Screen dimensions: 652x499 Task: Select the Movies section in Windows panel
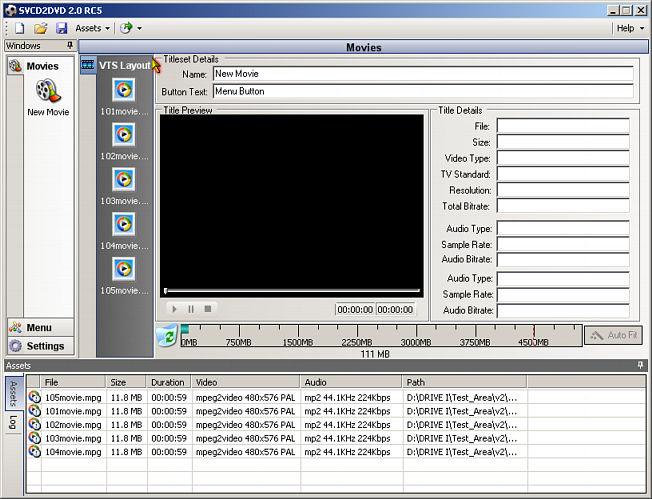click(x=40, y=66)
